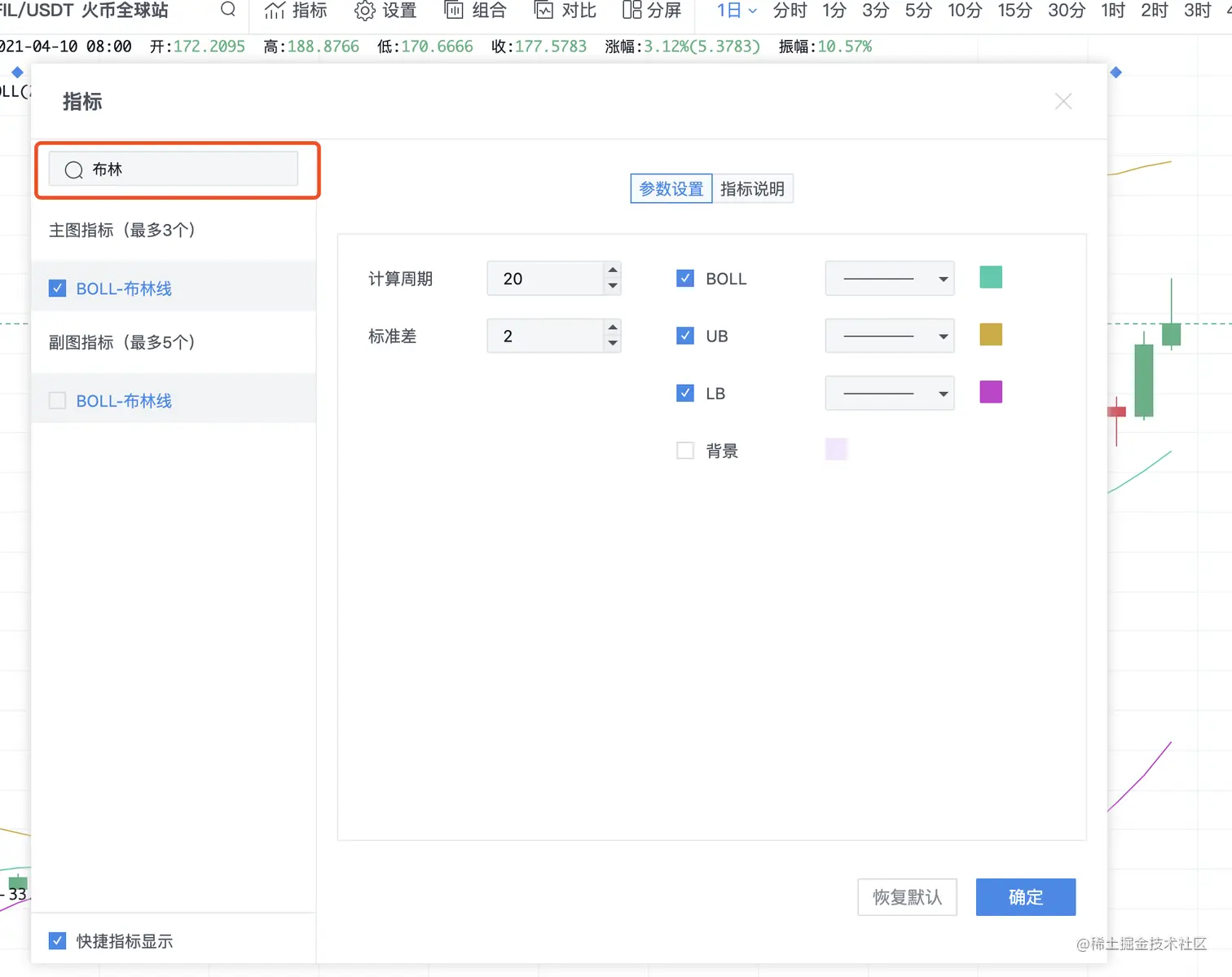Enable the 背景 background checkbox

tap(685, 450)
